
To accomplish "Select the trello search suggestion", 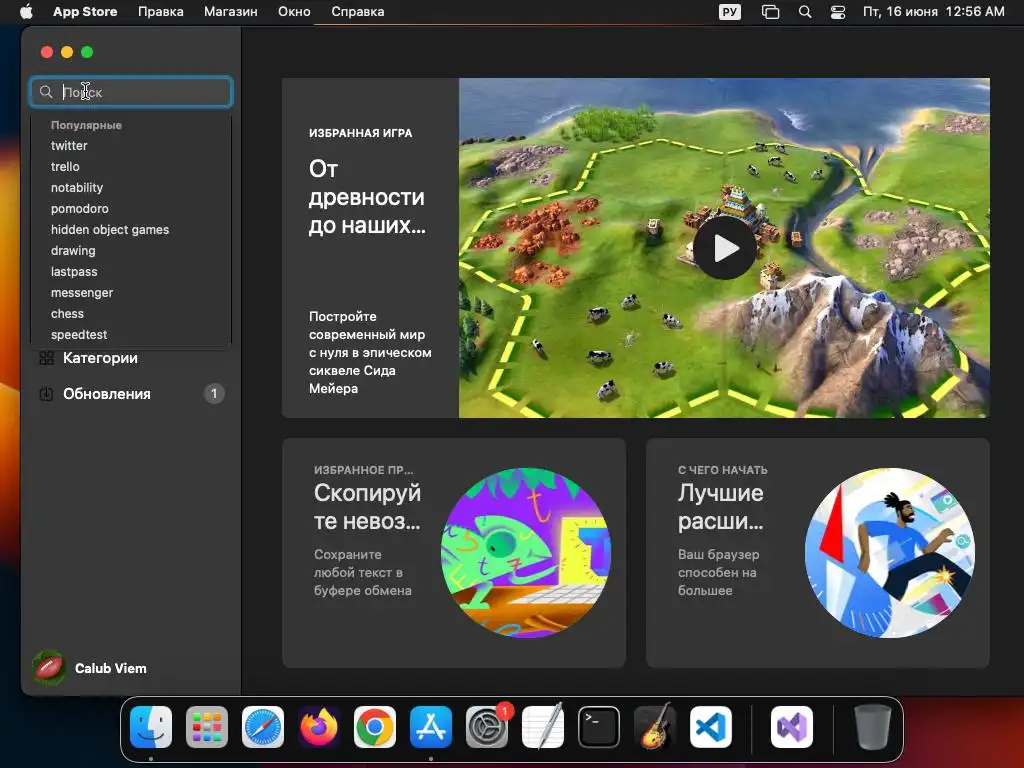I will coord(65,167).
